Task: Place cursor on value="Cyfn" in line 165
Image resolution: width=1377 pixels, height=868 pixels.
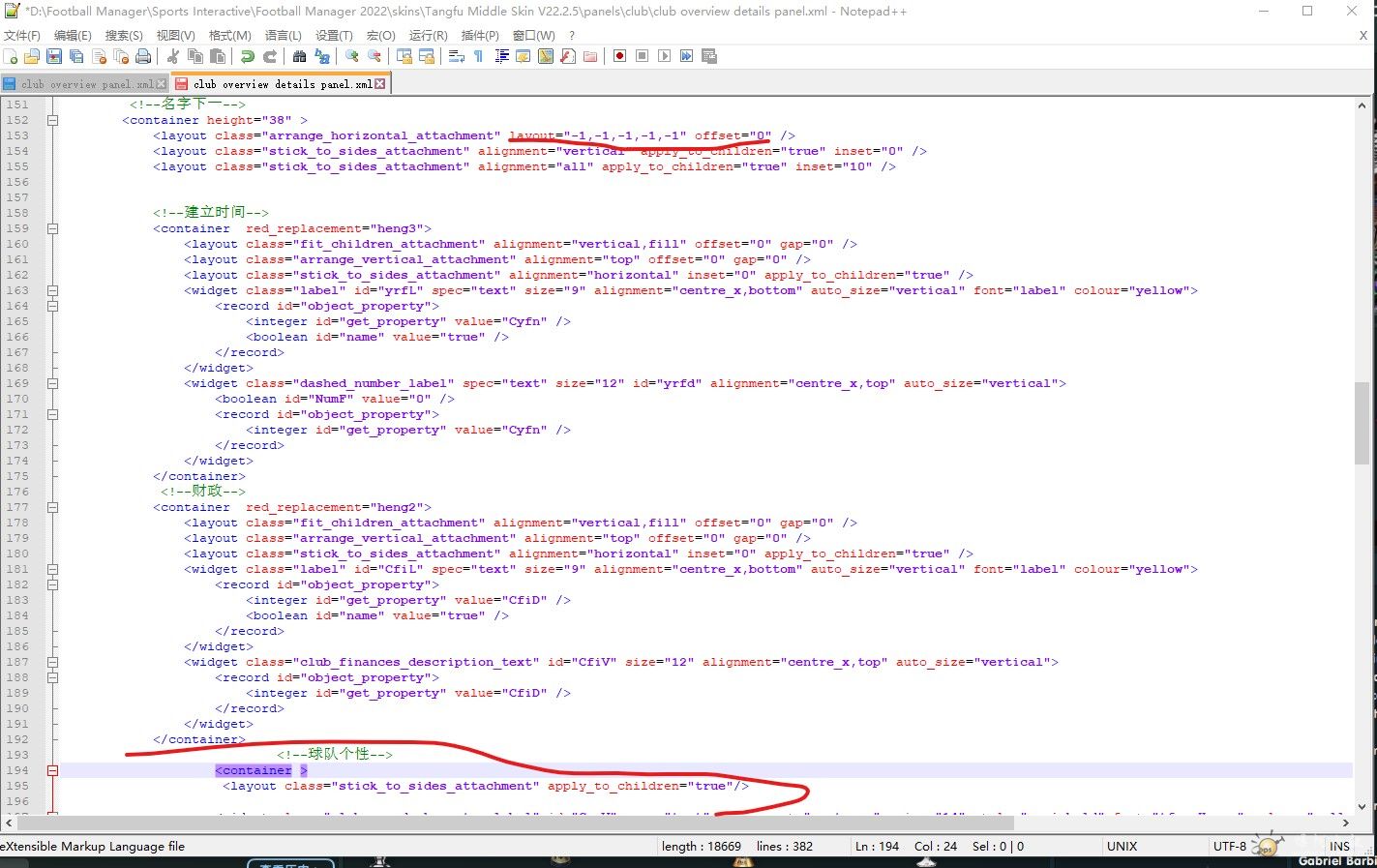Action: (x=500, y=321)
